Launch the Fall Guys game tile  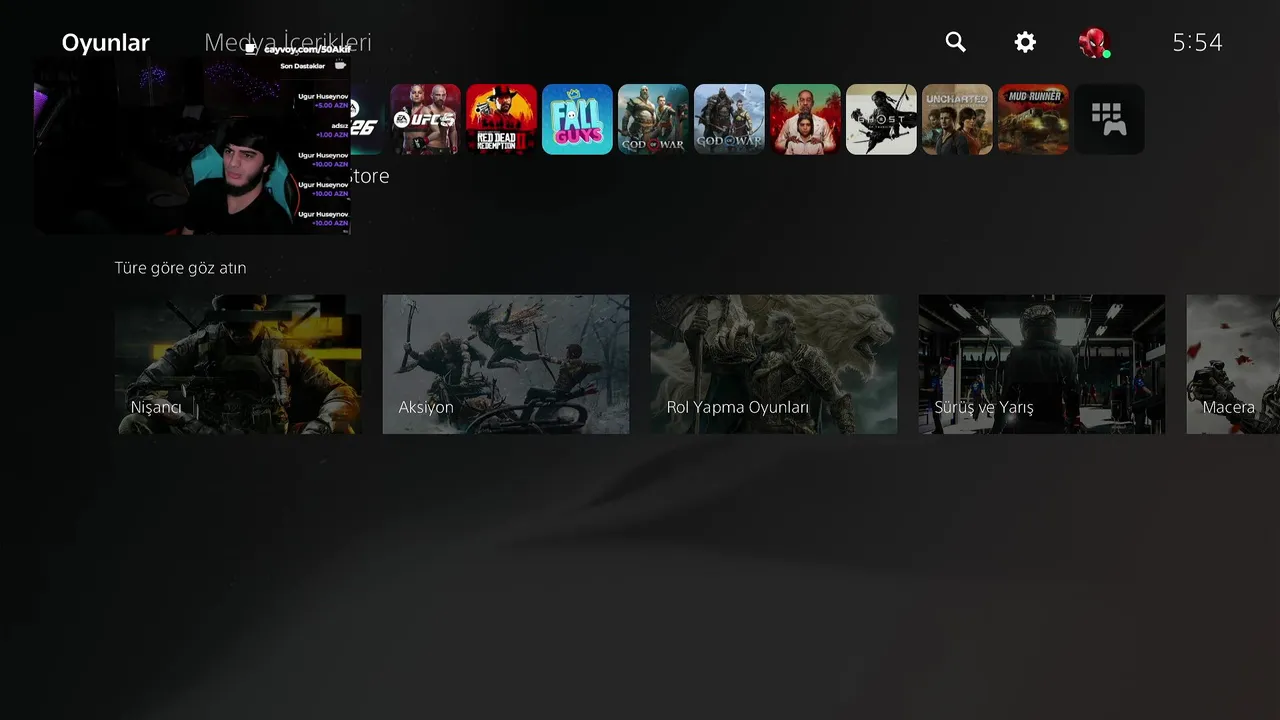pos(577,119)
